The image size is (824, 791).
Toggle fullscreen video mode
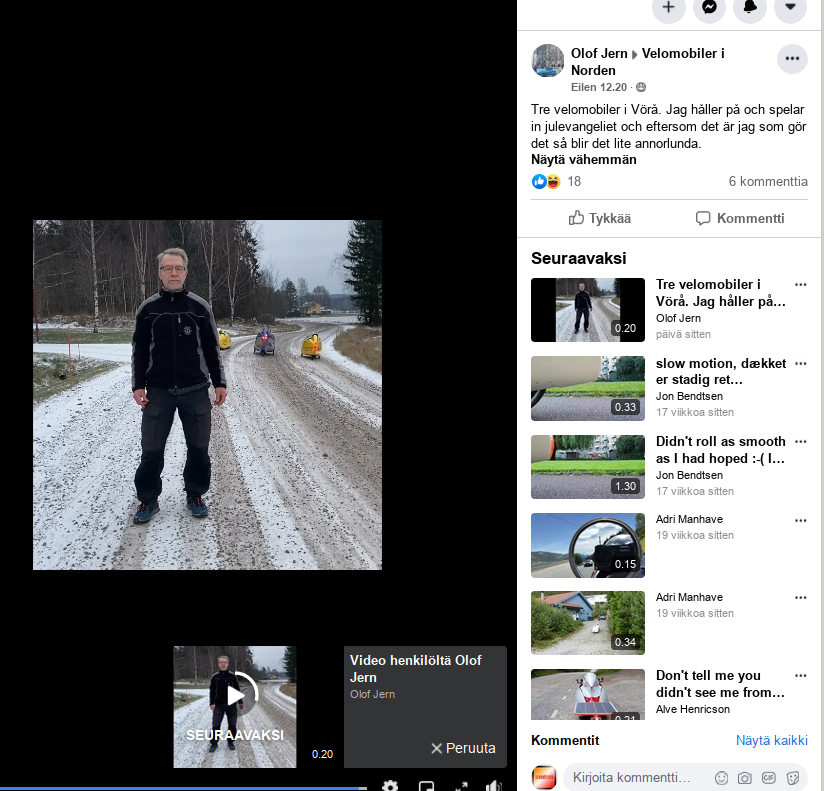pos(461,786)
